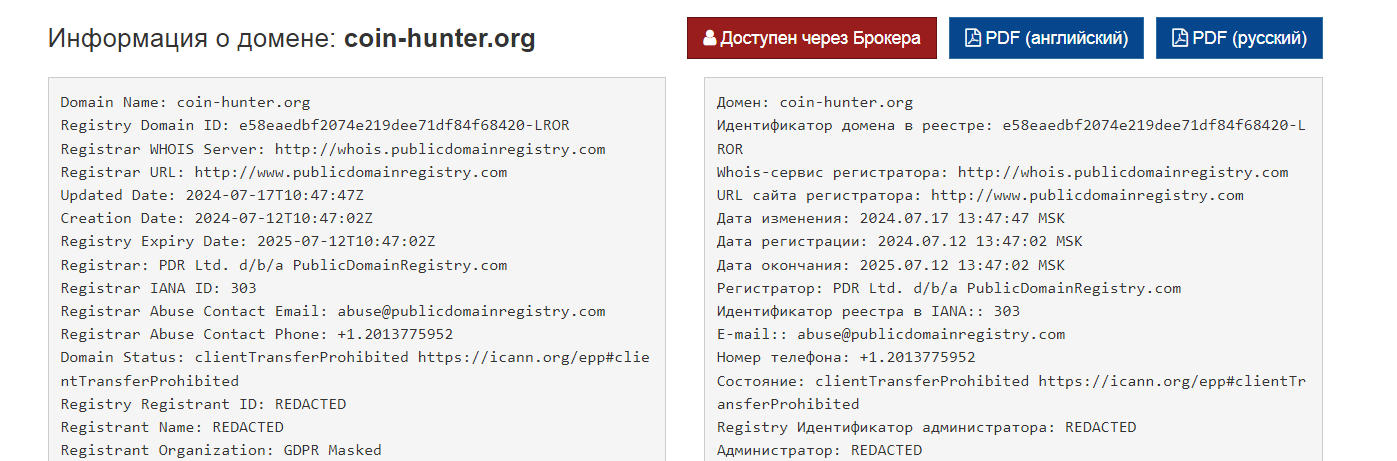The width and height of the screenshot is (1397, 461).
Task: Select the Updated Date line
Action: tap(210, 195)
